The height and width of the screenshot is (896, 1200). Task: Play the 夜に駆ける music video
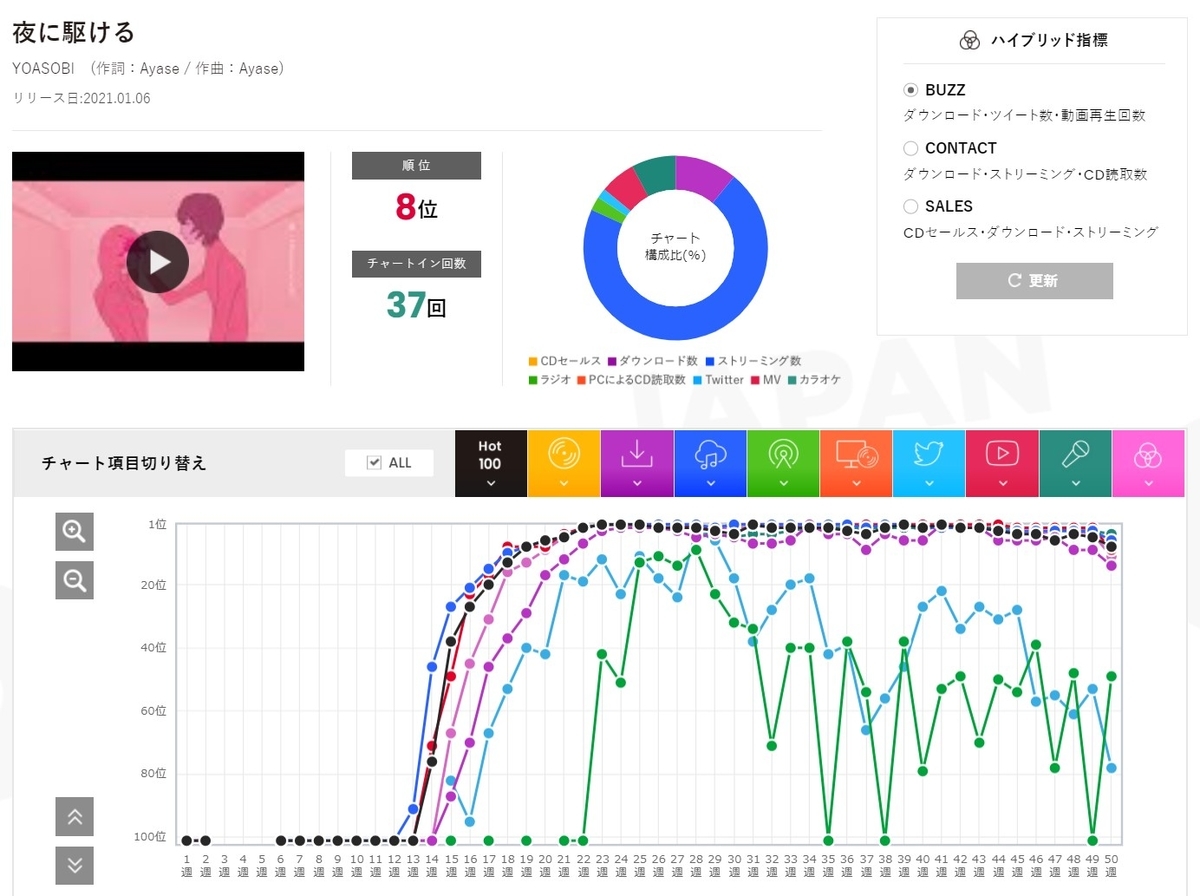[158, 262]
